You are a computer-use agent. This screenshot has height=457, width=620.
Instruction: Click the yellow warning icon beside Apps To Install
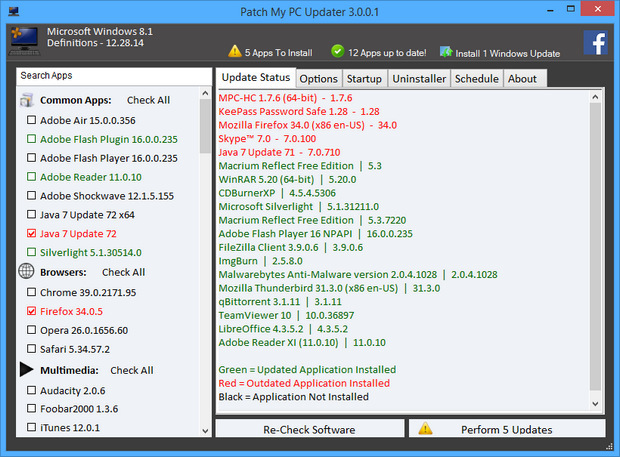coord(235,51)
